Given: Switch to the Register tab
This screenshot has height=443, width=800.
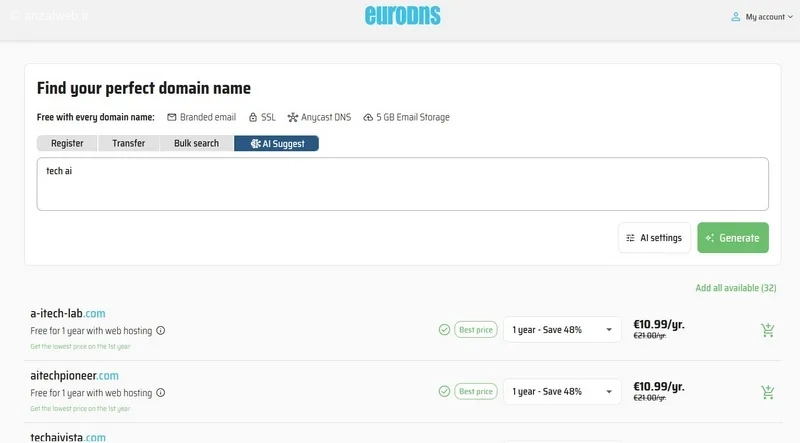Looking at the screenshot, I should pos(67,143).
